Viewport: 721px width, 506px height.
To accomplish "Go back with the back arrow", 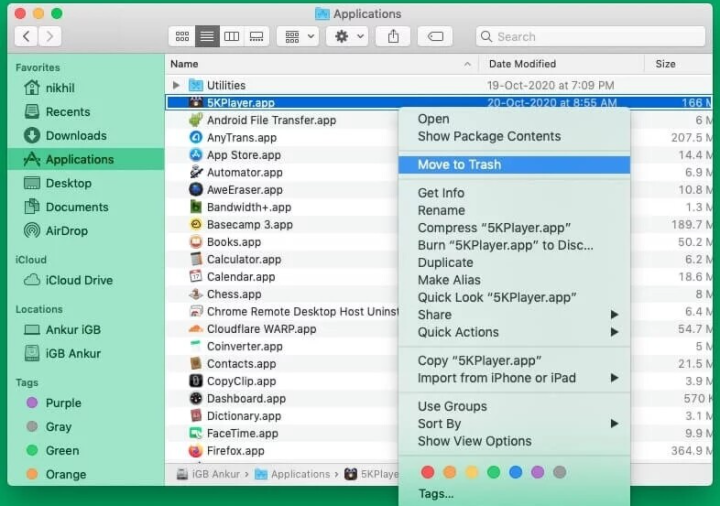I will [x=27, y=36].
